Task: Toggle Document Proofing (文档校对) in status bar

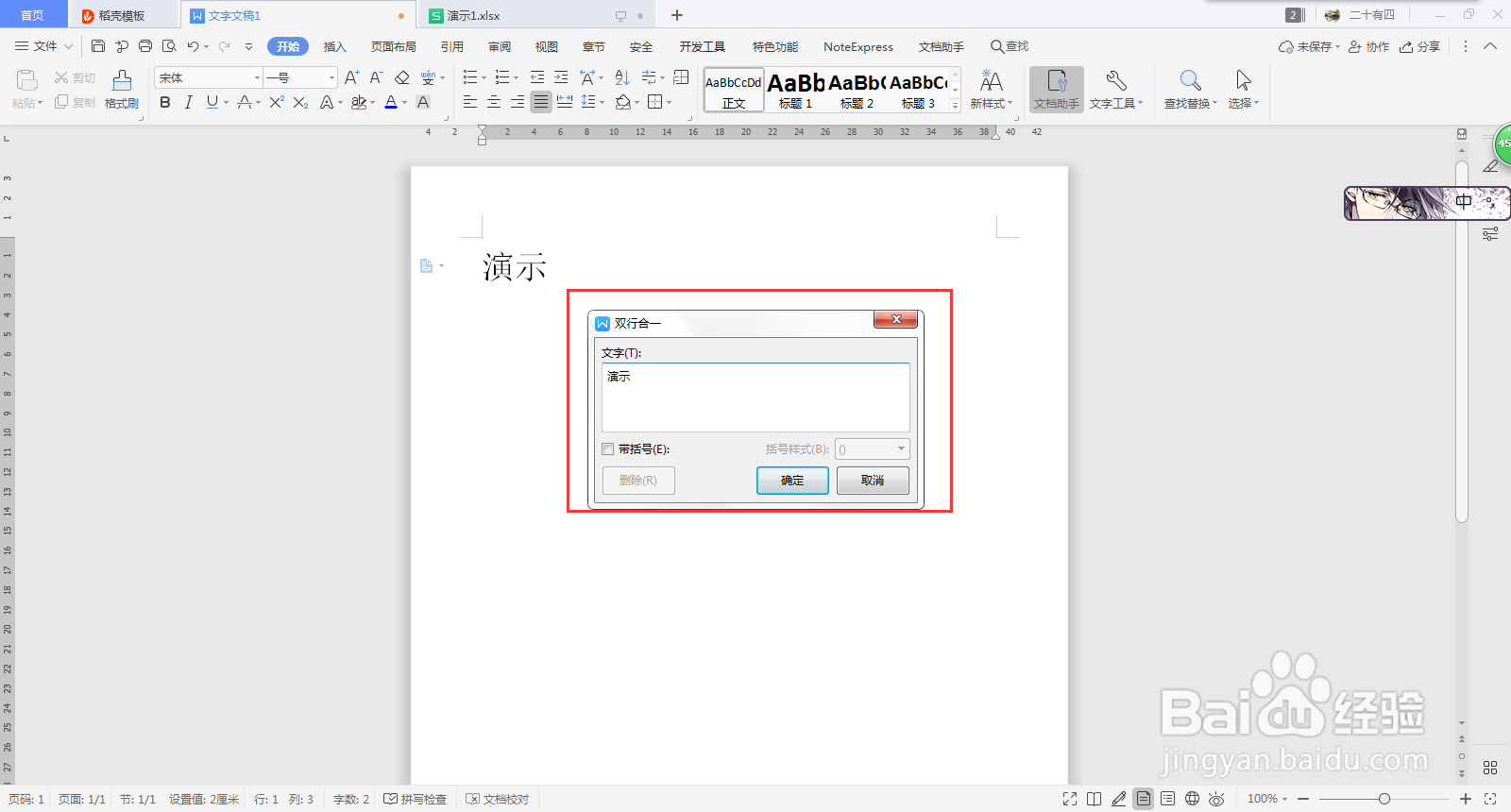Action: click(x=498, y=799)
